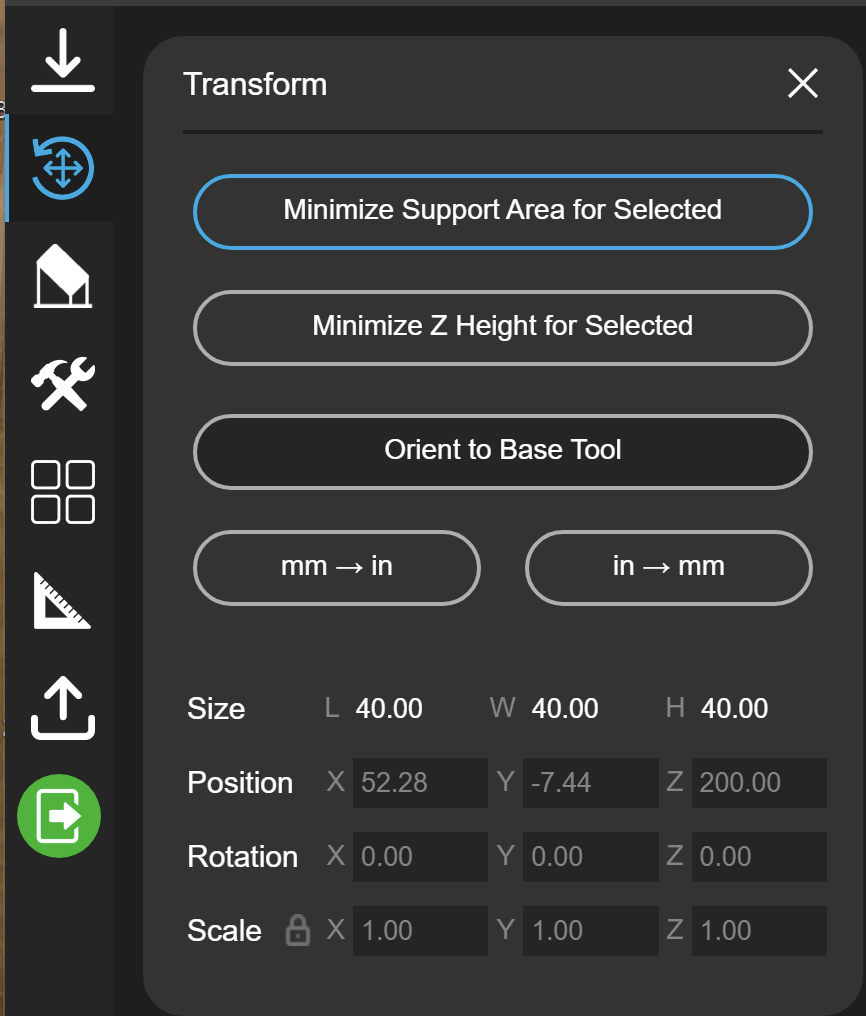Toggle the Scale uniform lock icon

(298, 930)
